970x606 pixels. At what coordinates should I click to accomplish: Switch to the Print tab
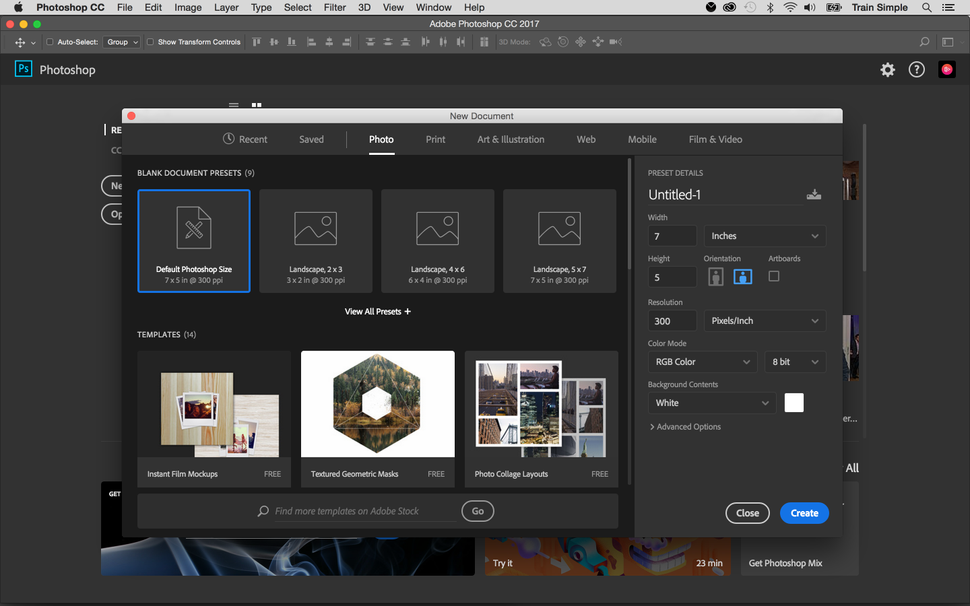[x=435, y=139]
